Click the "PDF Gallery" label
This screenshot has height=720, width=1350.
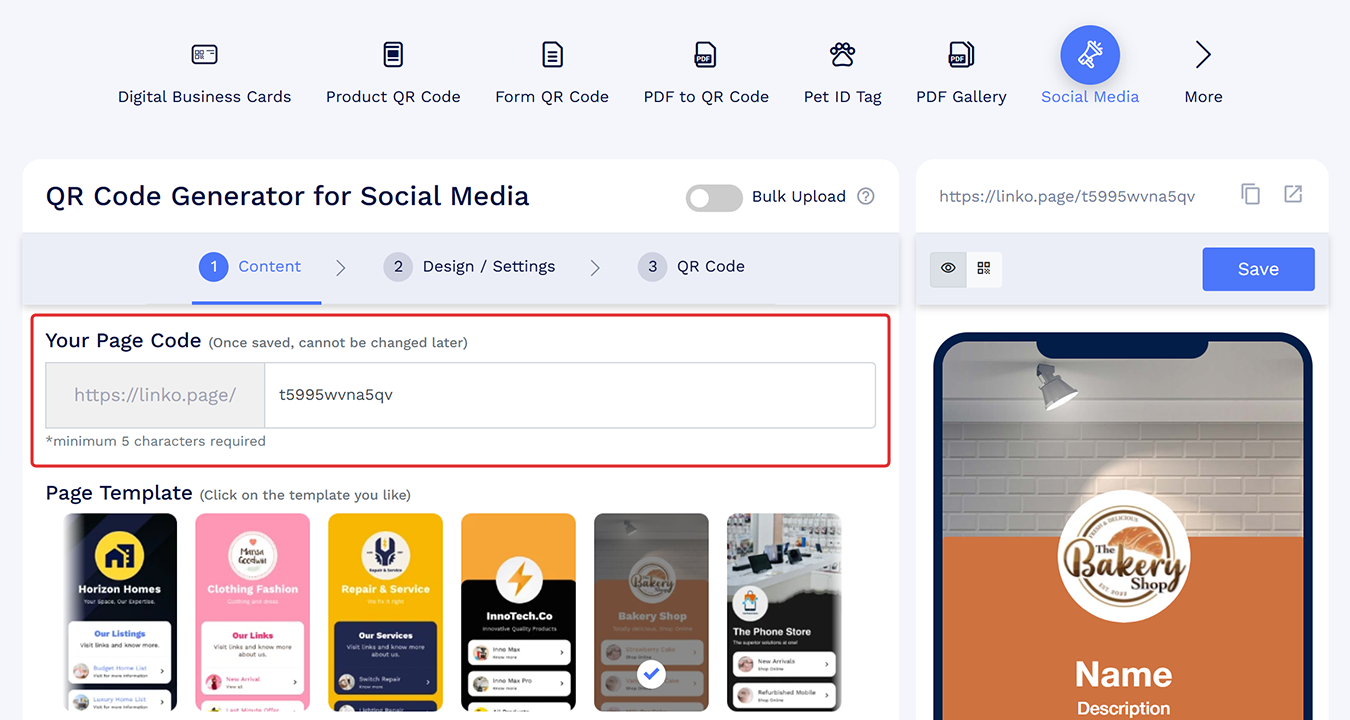click(961, 97)
